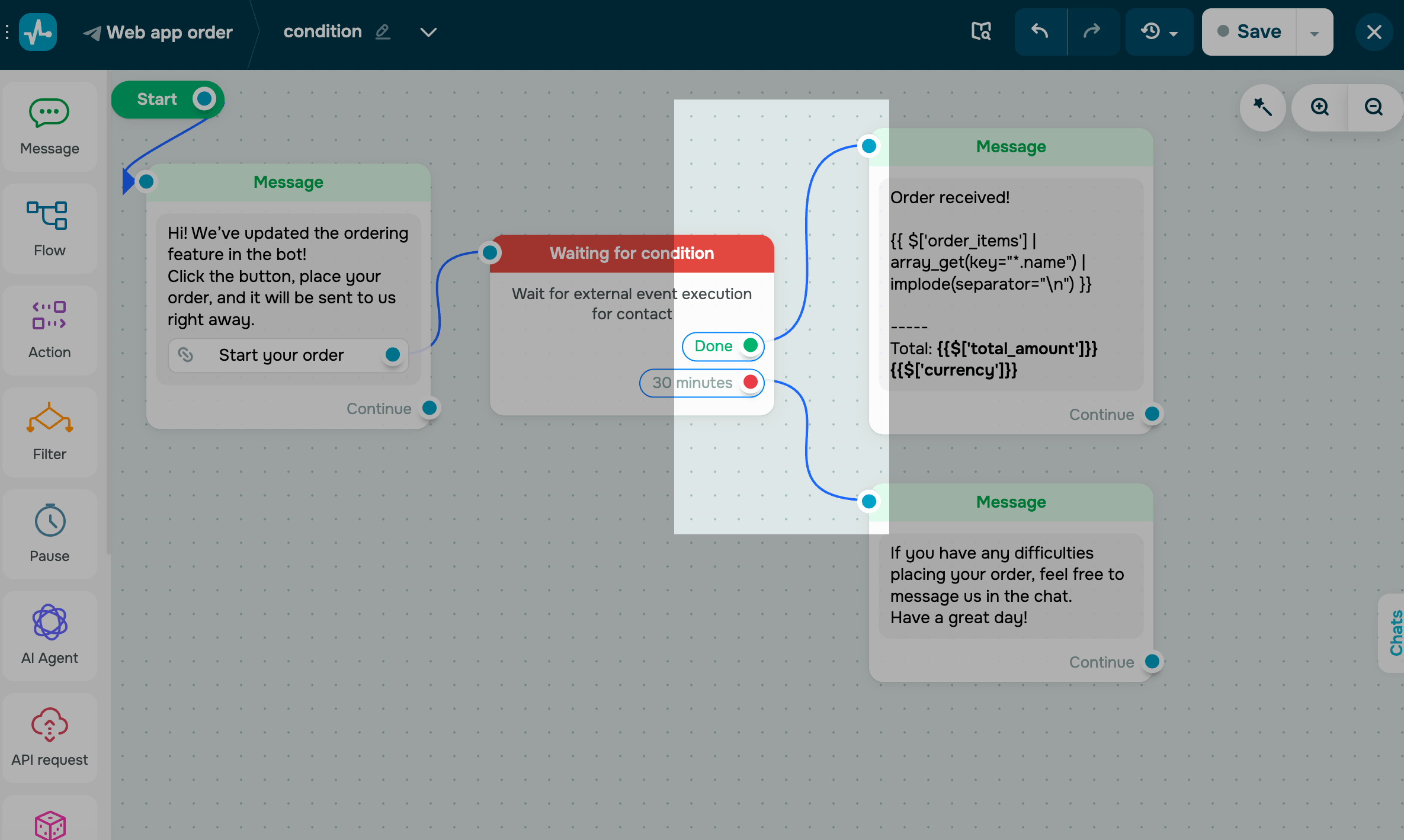The height and width of the screenshot is (840, 1404).
Task: Open the Chats side tab
Action: pos(1395,633)
